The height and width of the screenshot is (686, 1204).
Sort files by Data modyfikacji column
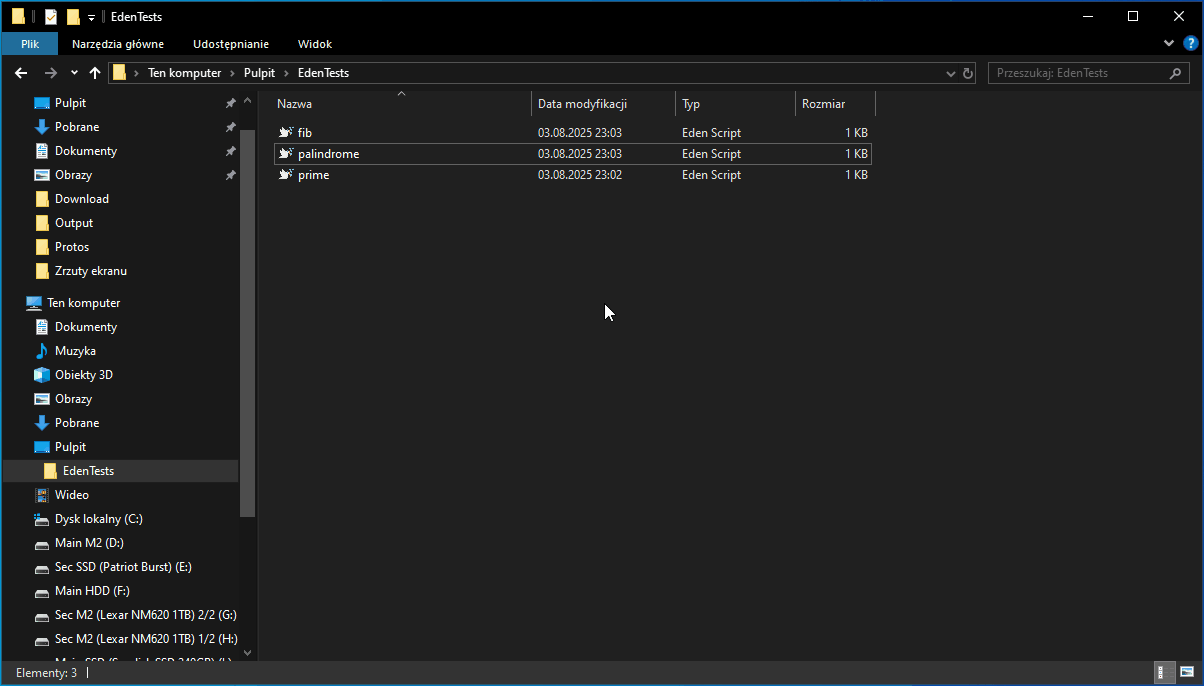point(603,104)
